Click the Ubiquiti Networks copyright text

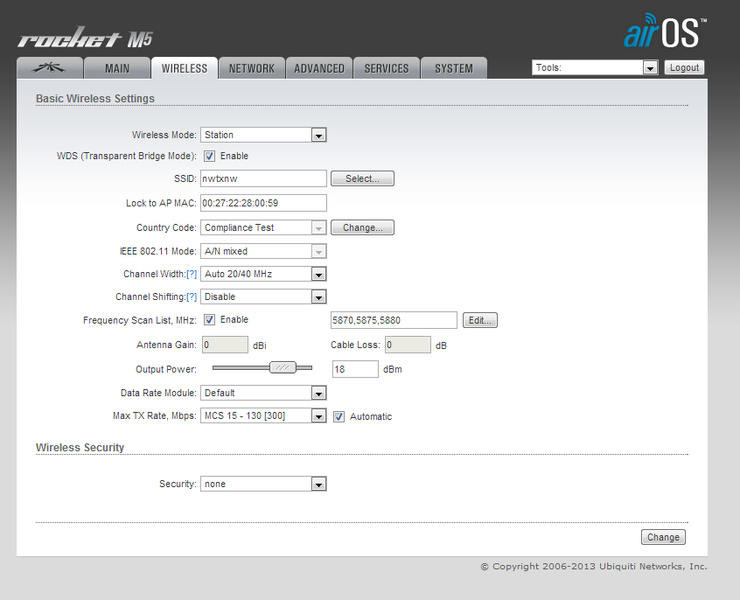pos(594,566)
